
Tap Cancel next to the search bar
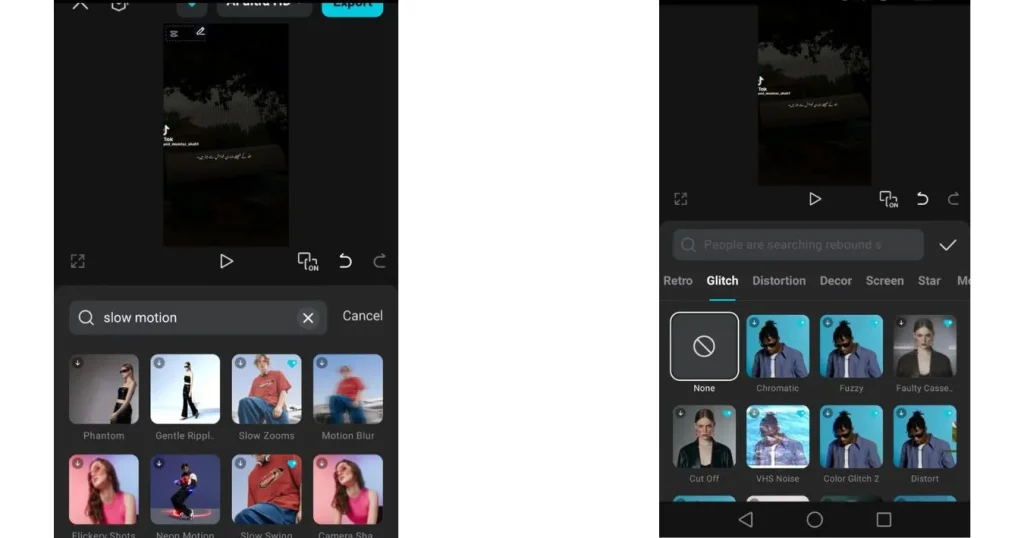pos(362,316)
